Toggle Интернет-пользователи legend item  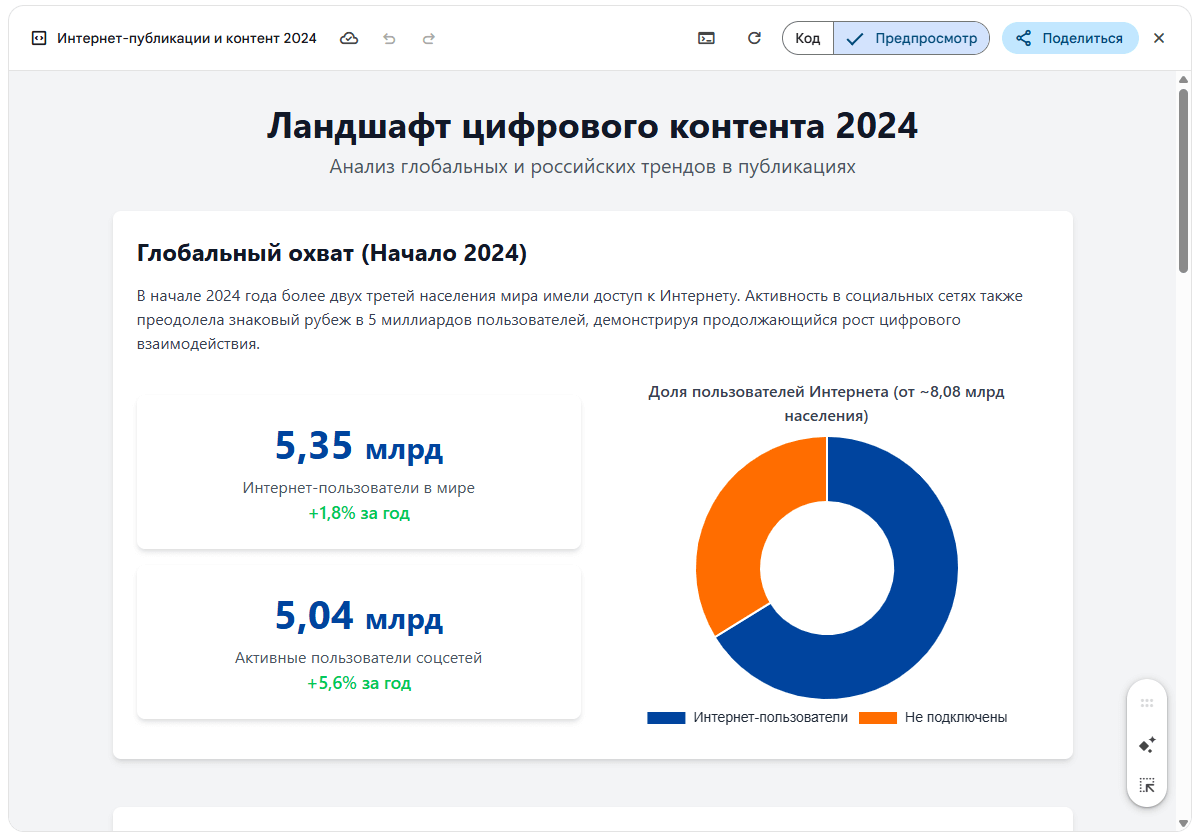click(748, 718)
